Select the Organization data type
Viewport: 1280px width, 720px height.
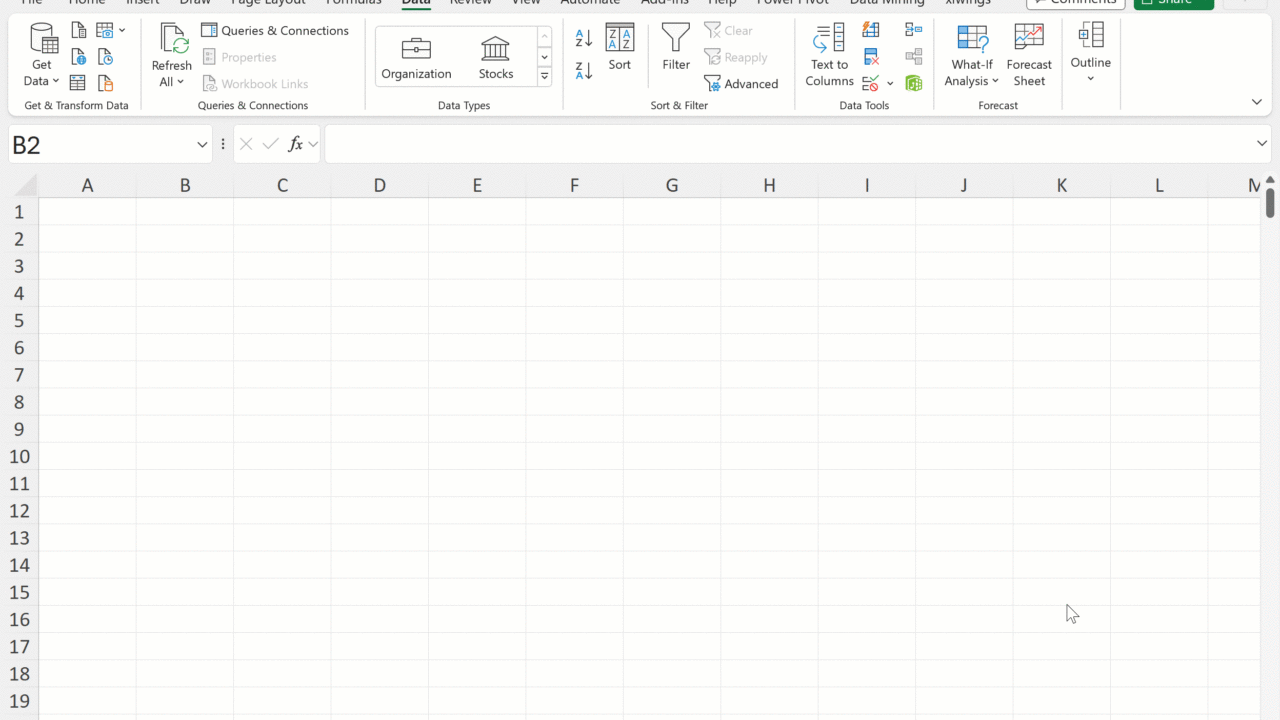(x=416, y=57)
